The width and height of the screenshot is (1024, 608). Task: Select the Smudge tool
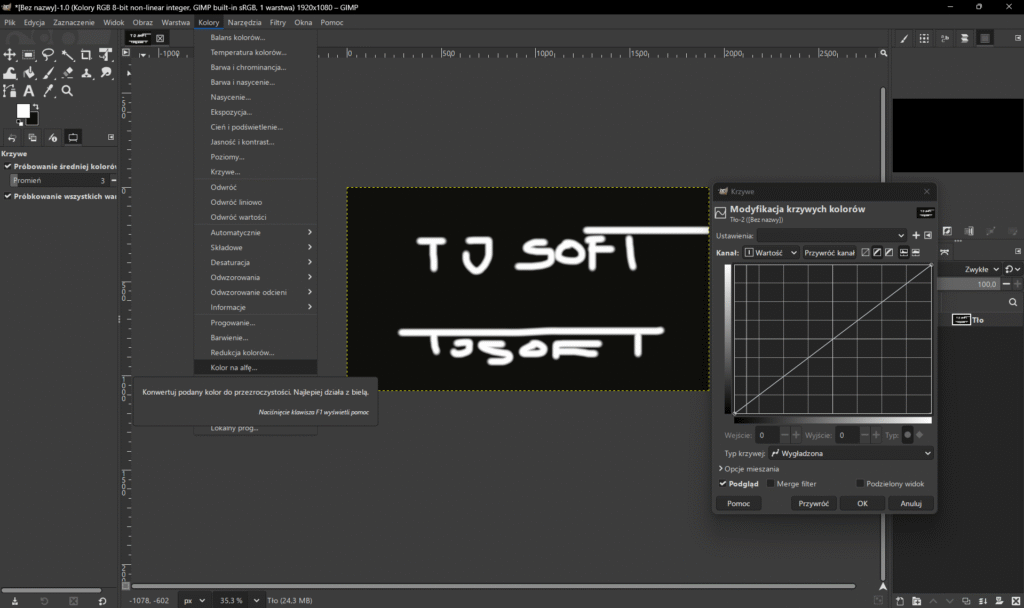(105, 73)
